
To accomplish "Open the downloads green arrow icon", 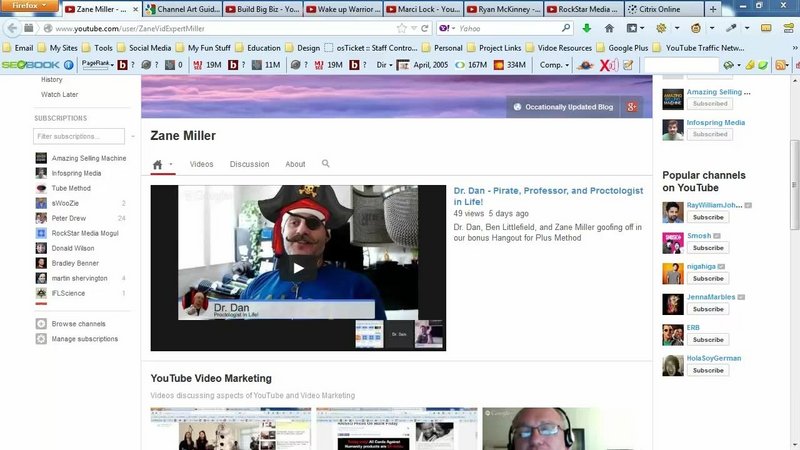I will point(587,29).
